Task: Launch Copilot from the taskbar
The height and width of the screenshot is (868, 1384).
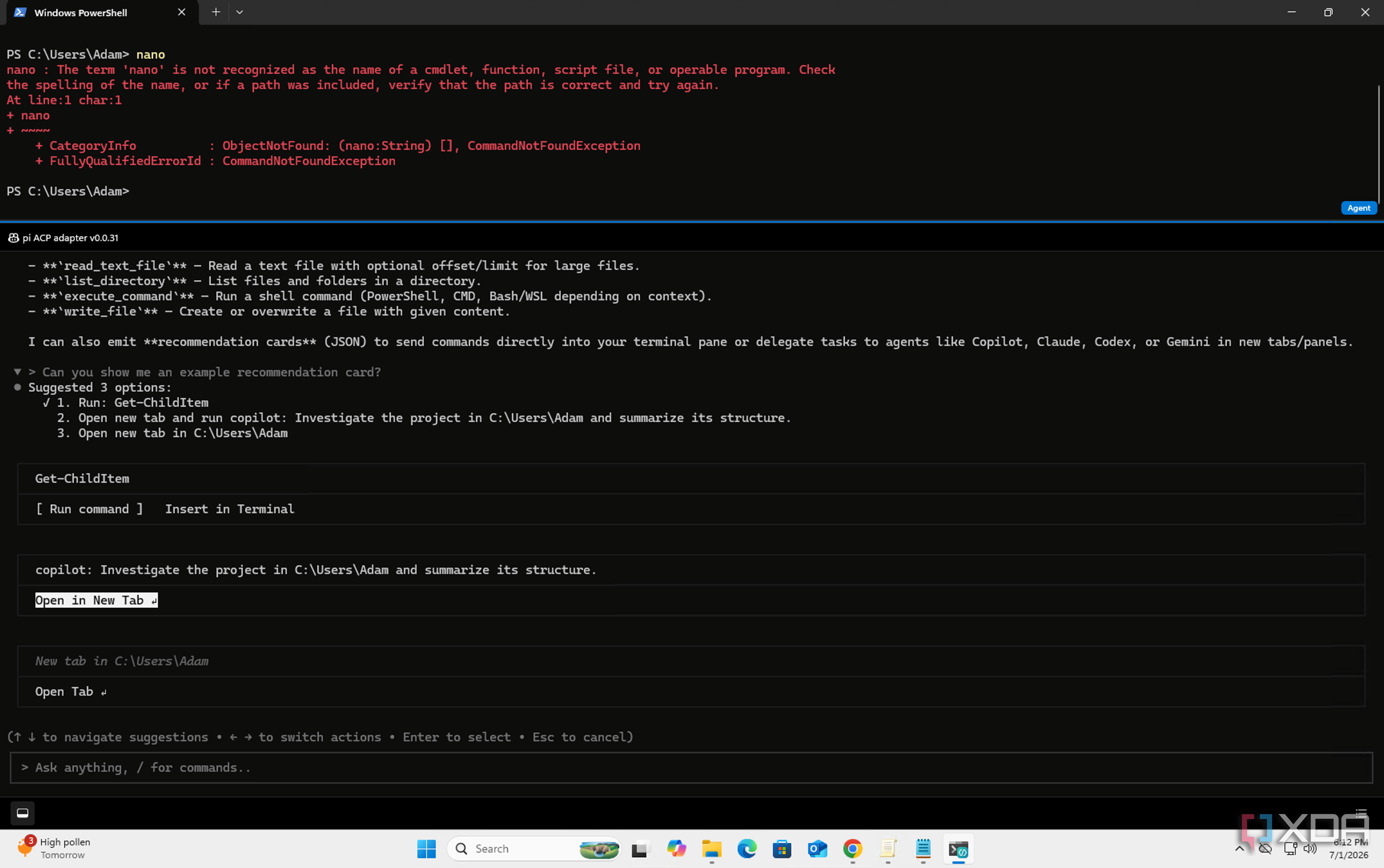Action: (x=676, y=849)
